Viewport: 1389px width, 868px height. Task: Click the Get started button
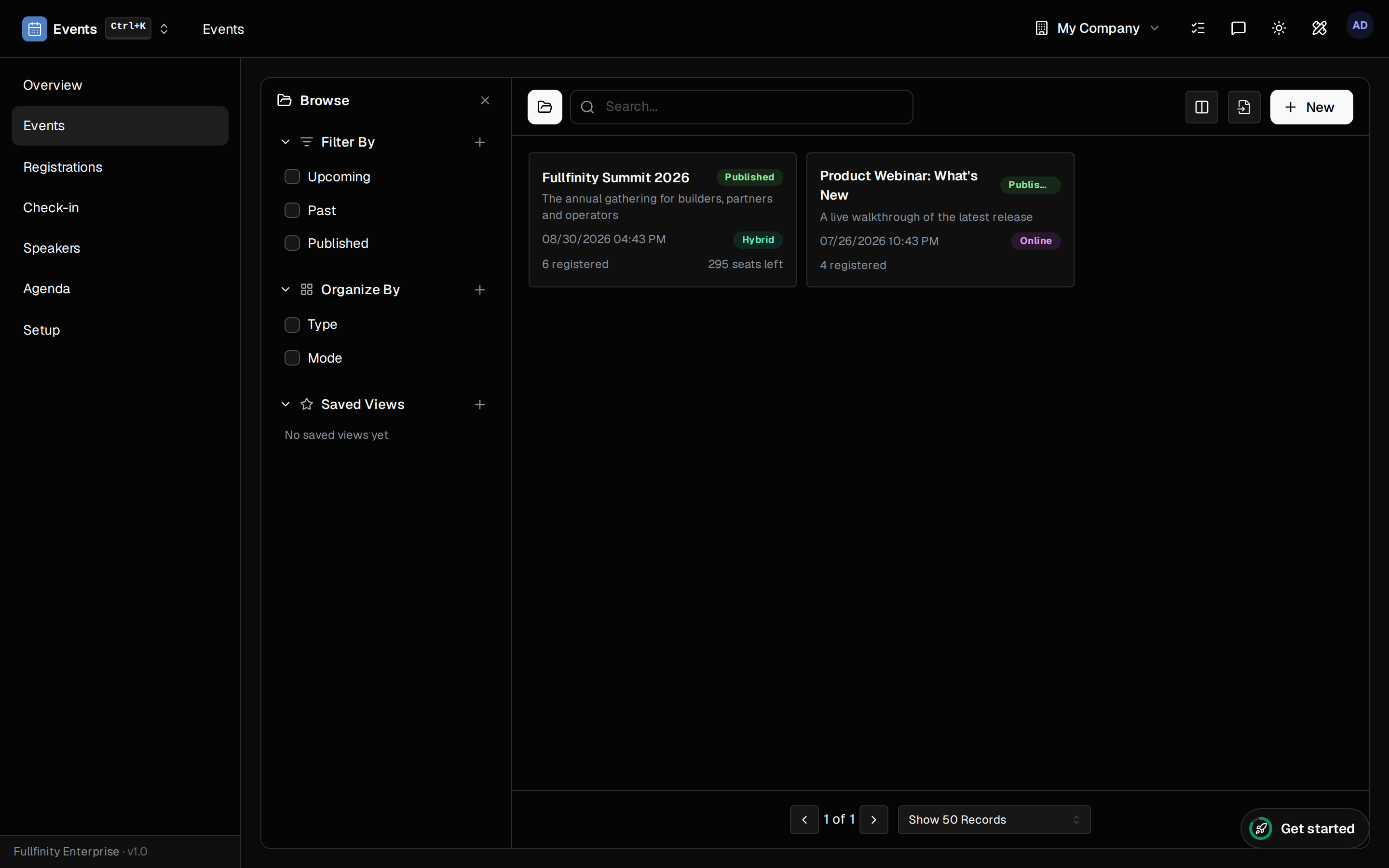click(x=1304, y=828)
